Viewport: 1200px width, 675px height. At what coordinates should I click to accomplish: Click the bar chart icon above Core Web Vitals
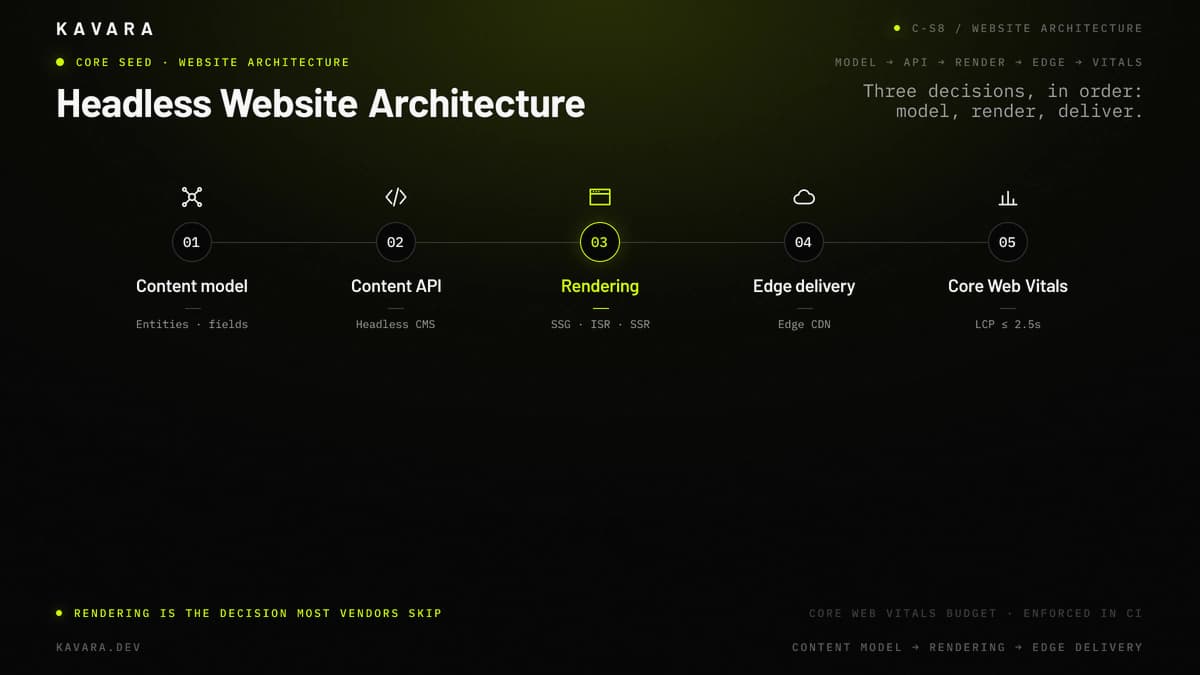(1008, 198)
